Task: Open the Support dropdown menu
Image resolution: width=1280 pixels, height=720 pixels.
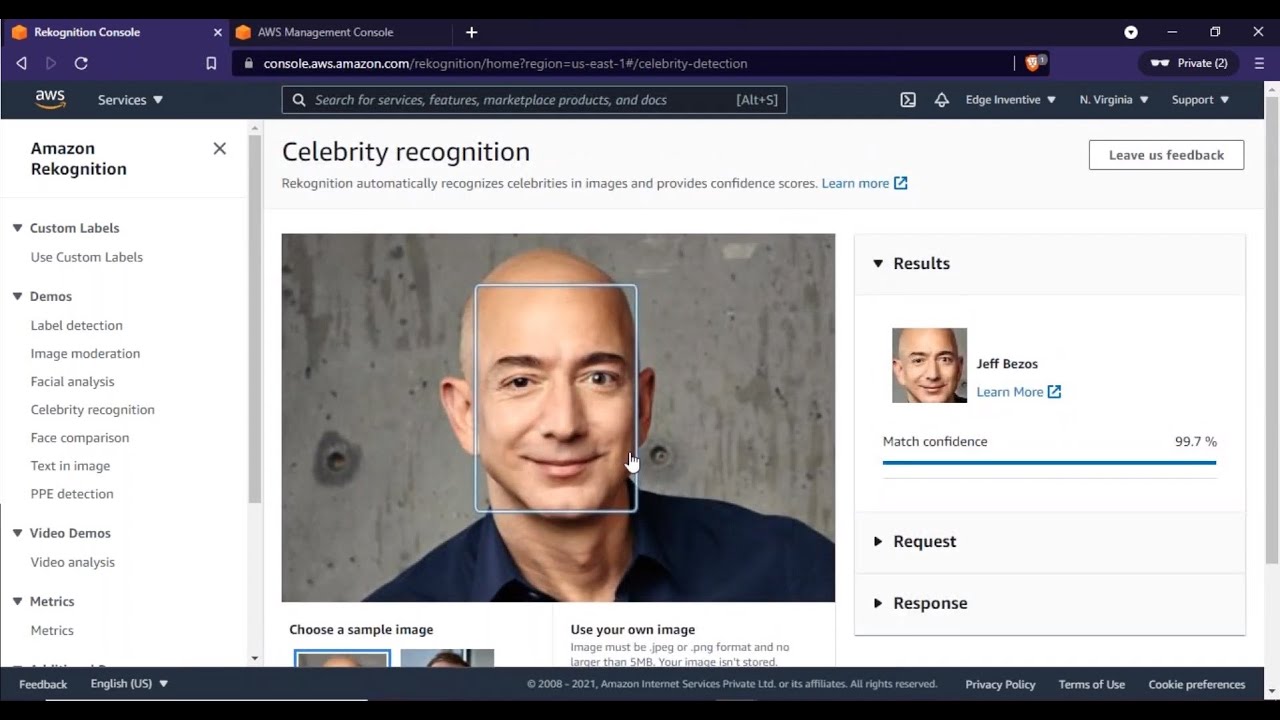Action: 1200,100
